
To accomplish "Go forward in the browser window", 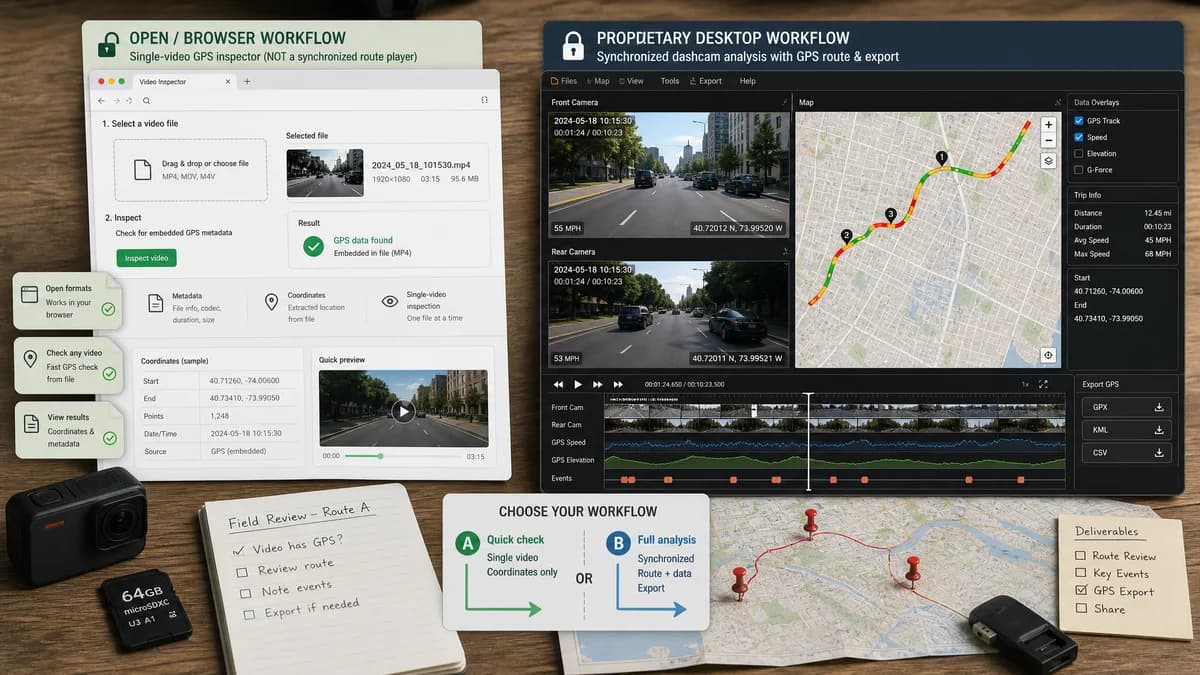I will (117, 101).
